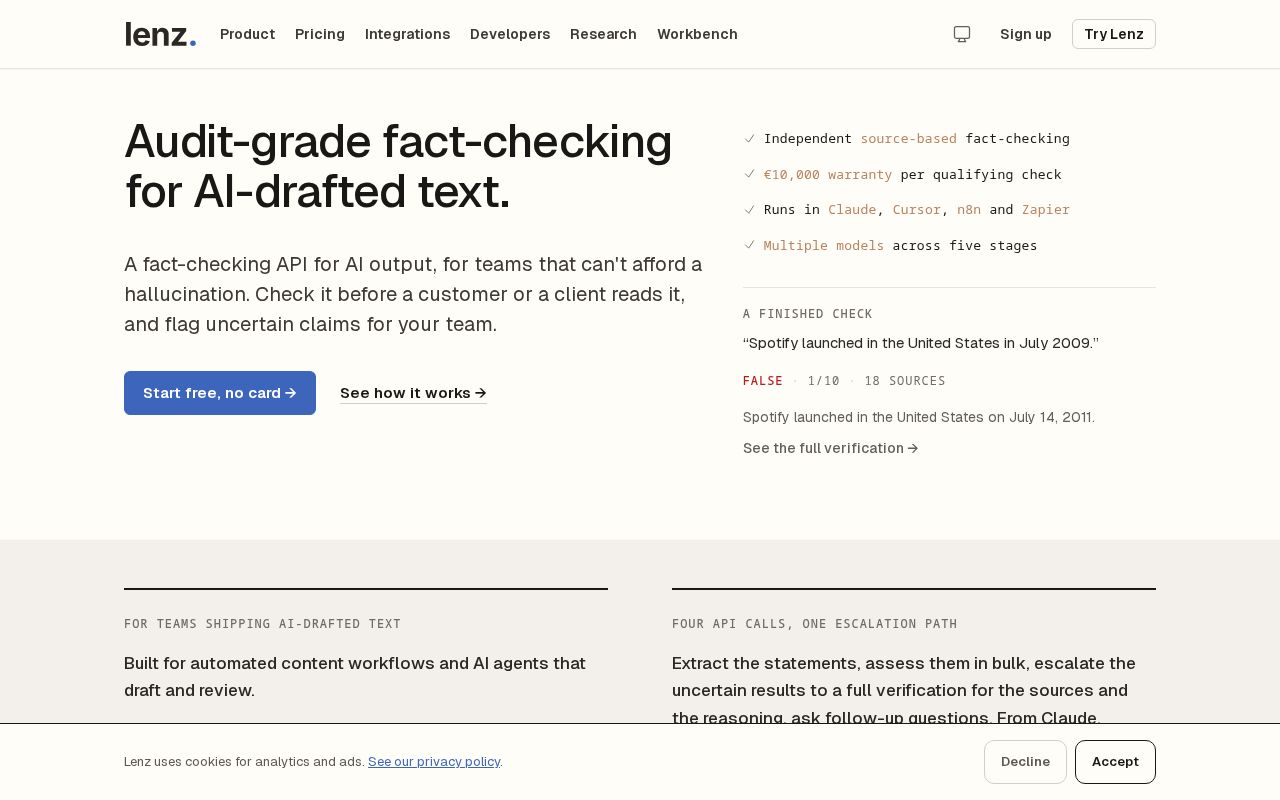Click the Multiple models link
This screenshot has width=1280, height=800.
click(x=824, y=245)
